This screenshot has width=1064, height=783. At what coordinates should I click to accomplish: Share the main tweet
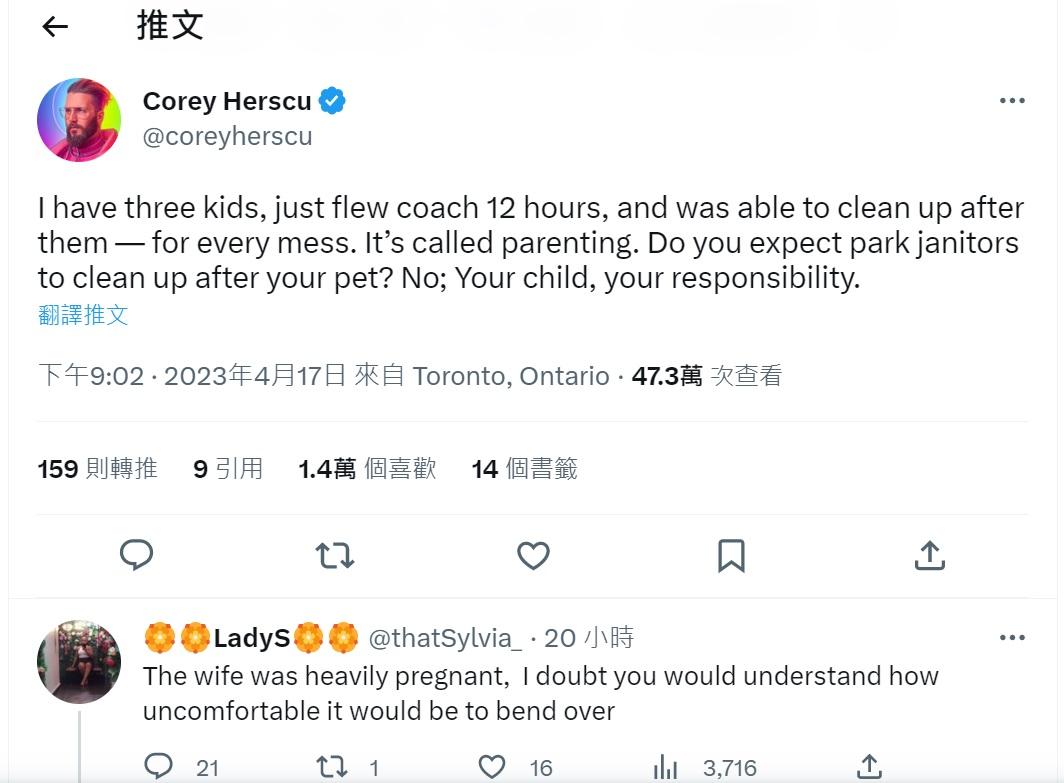pos(929,555)
